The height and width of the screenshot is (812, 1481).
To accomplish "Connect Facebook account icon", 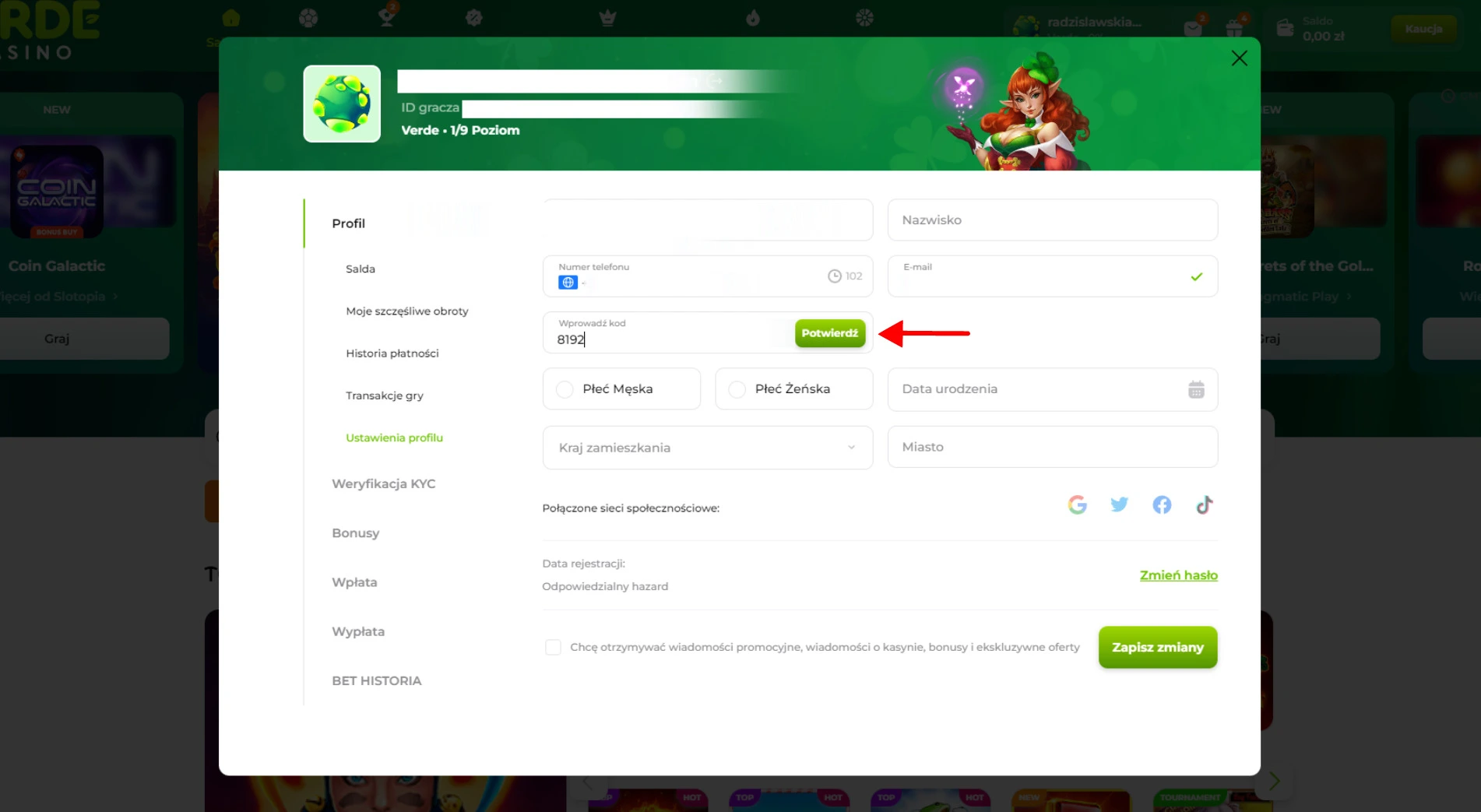I will pyautogui.click(x=1162, y=505).
